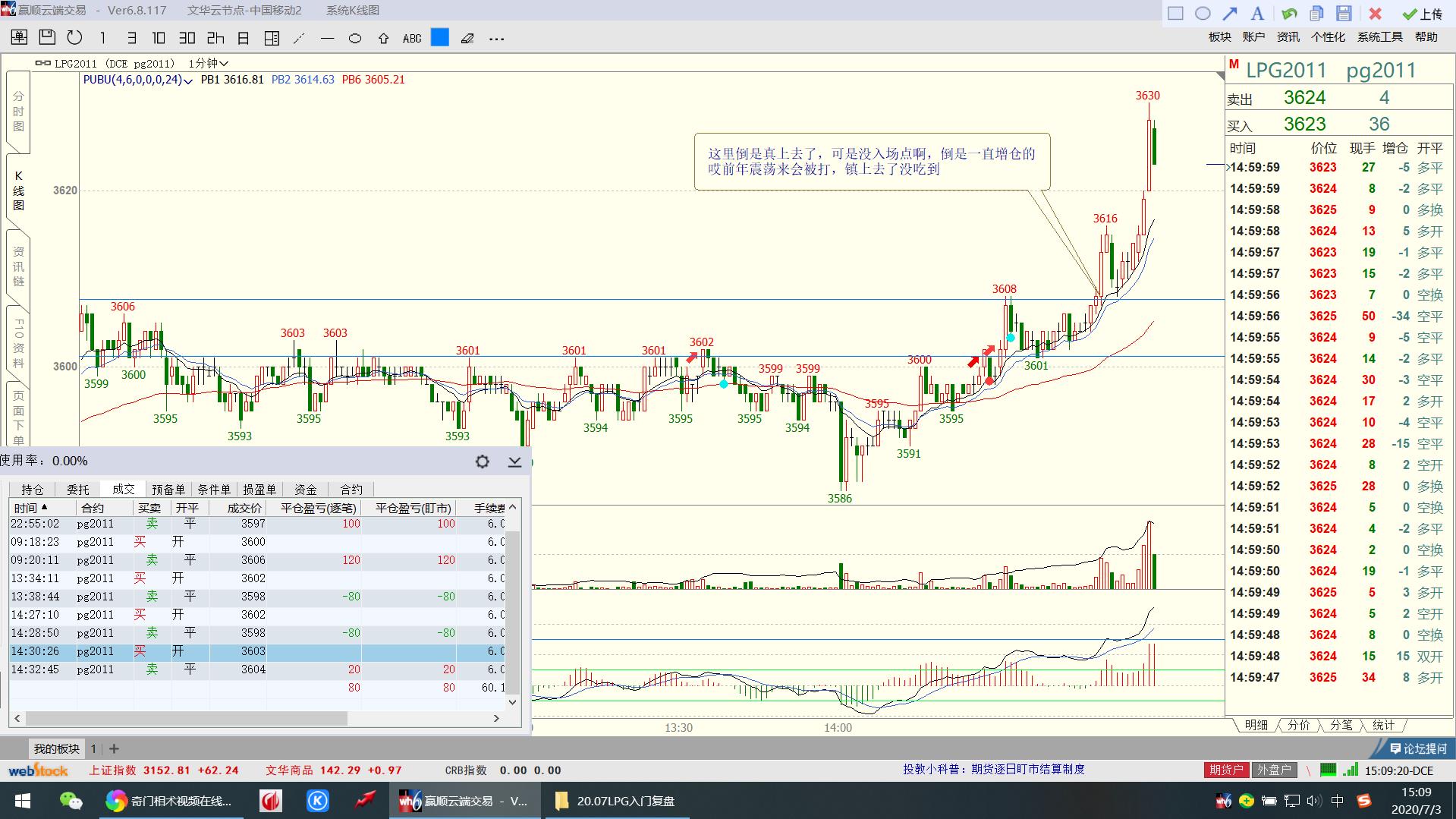Click the copy screenshot icon

click(x=1316, y=13)
